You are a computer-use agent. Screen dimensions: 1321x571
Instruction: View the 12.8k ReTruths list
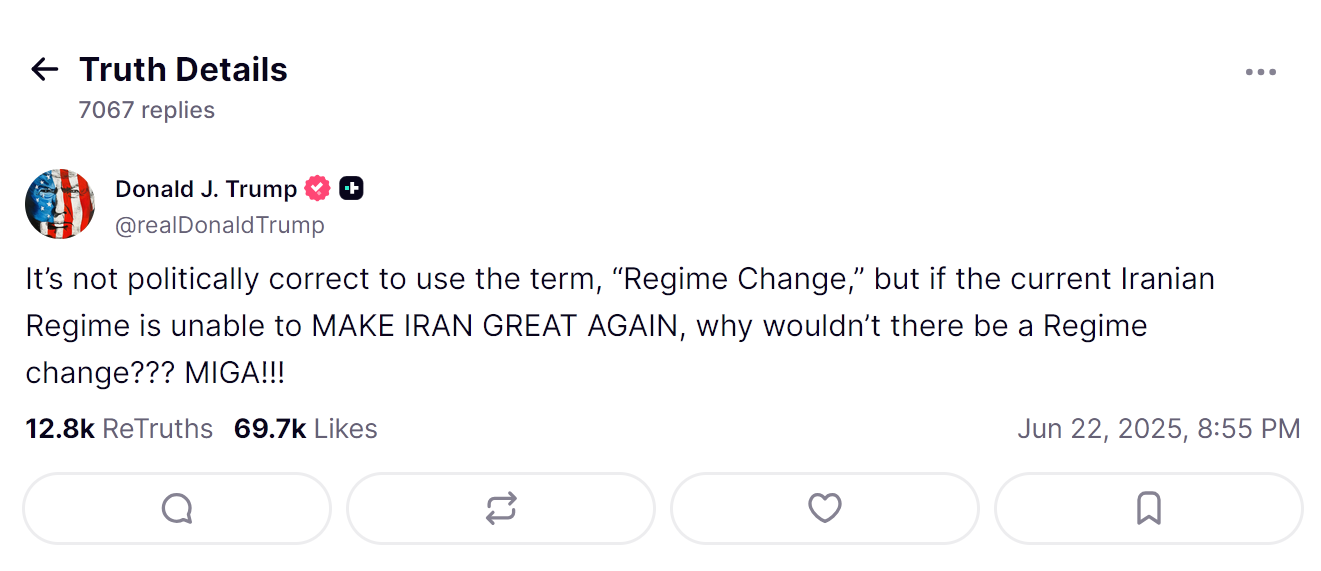pos(119,429)
